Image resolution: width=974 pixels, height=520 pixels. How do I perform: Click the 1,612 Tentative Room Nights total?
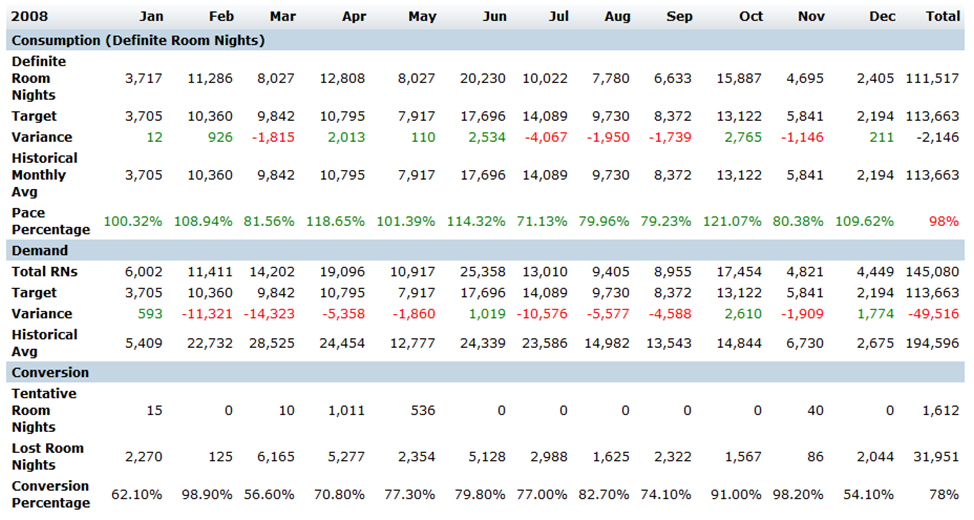click(941, 411)
